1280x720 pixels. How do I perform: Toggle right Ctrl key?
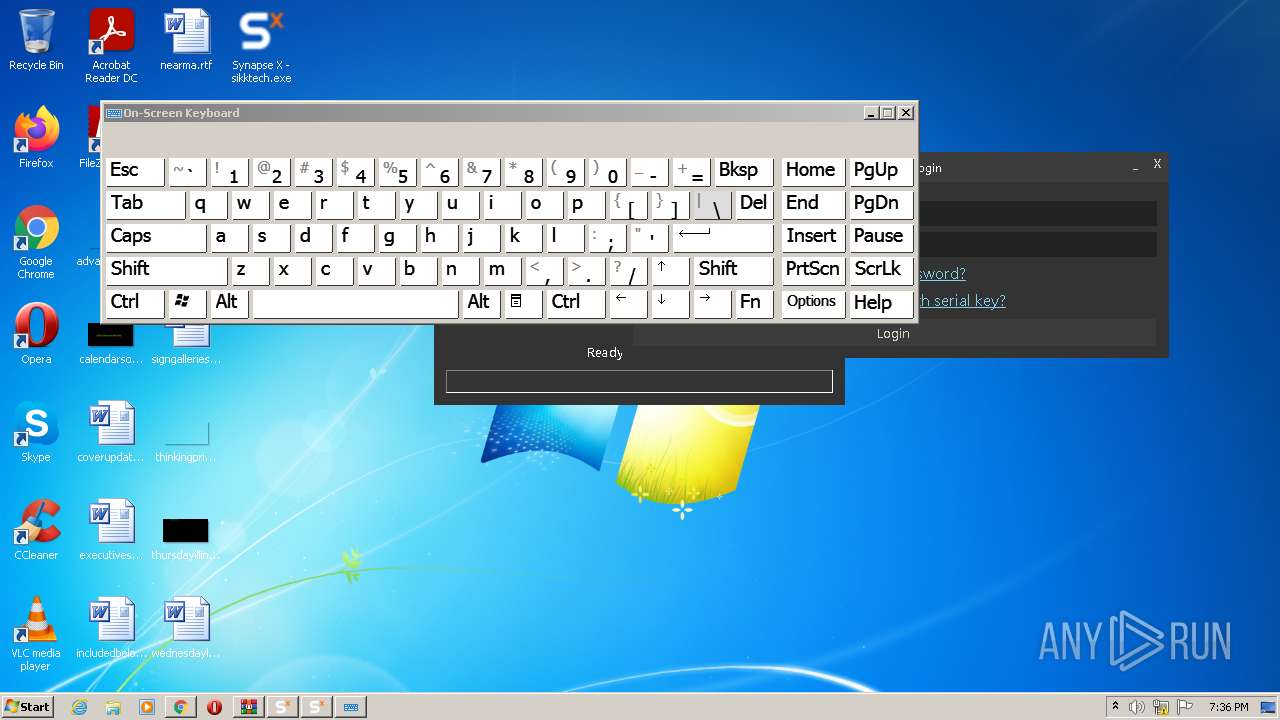tap(576, 302)
